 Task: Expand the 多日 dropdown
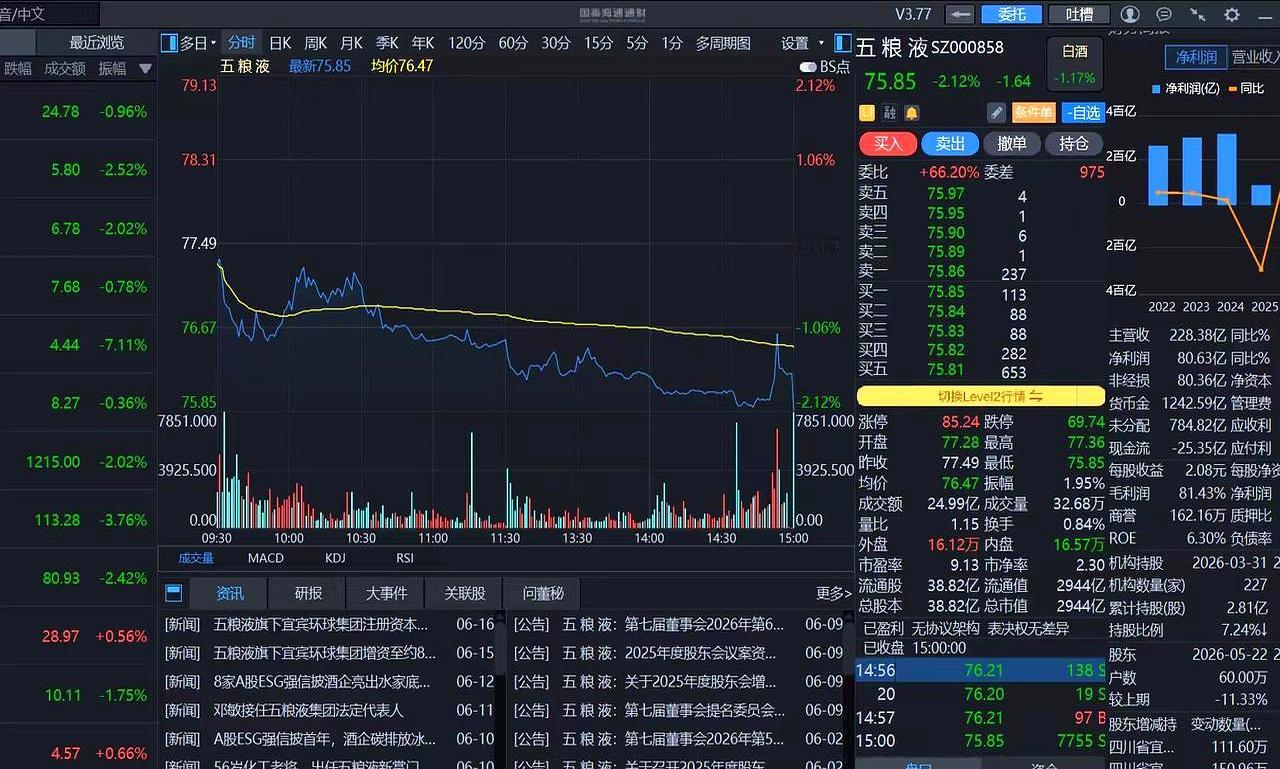tap(198, 43)
